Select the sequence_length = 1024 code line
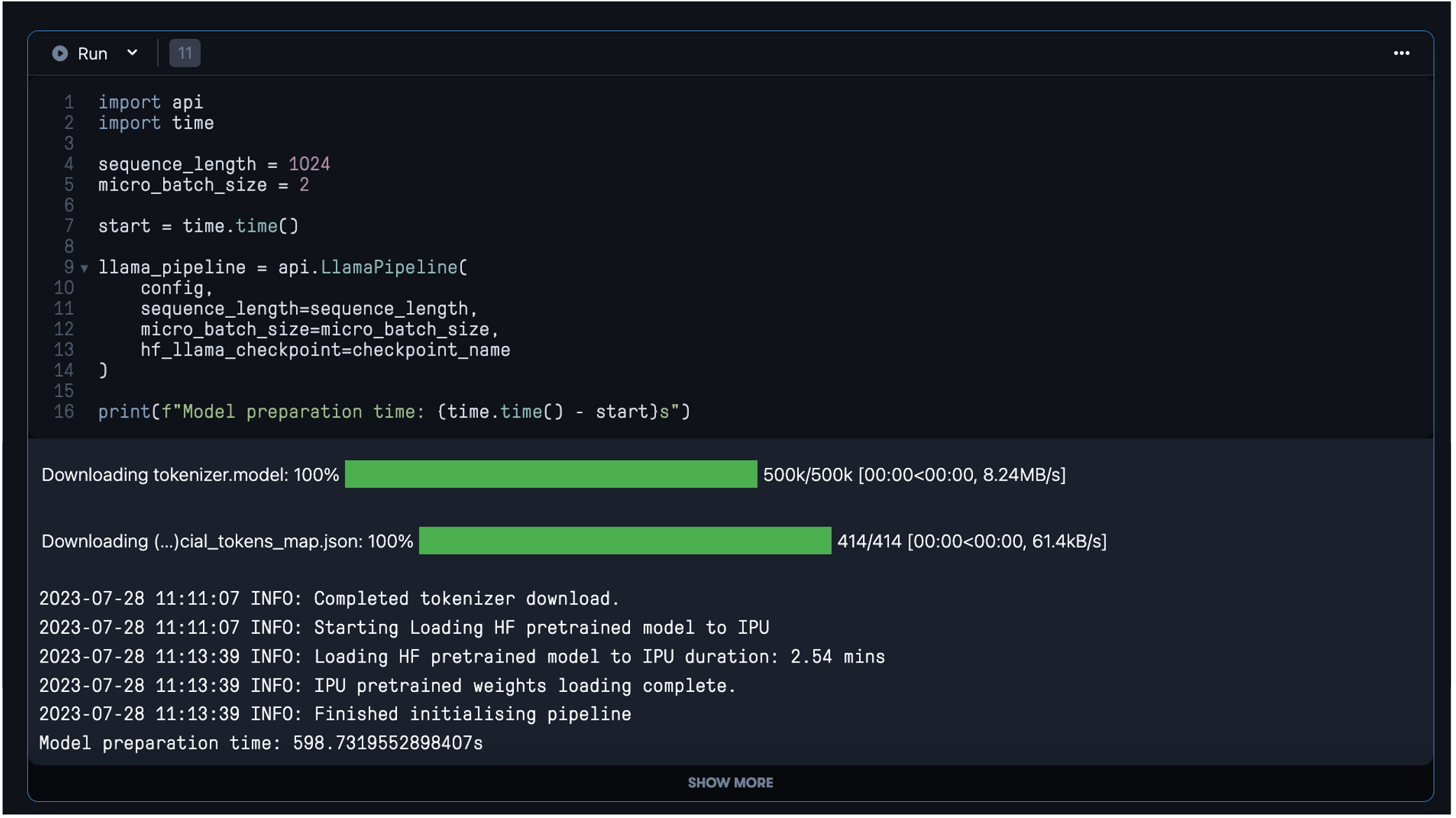 coord(214,164)
